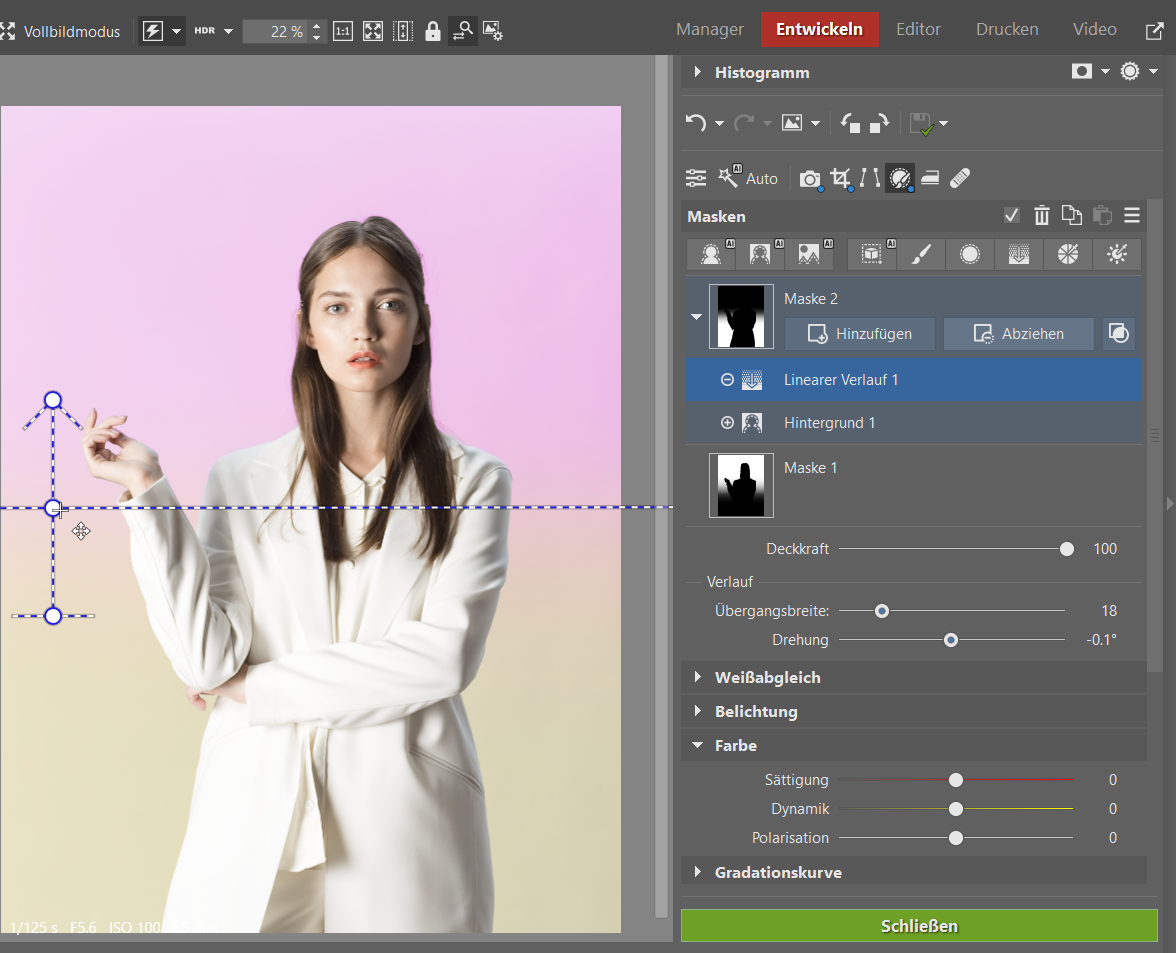Screen dimensions: 1176x953
Task: Open the HDR dropdown arrow
Action: 228,31
